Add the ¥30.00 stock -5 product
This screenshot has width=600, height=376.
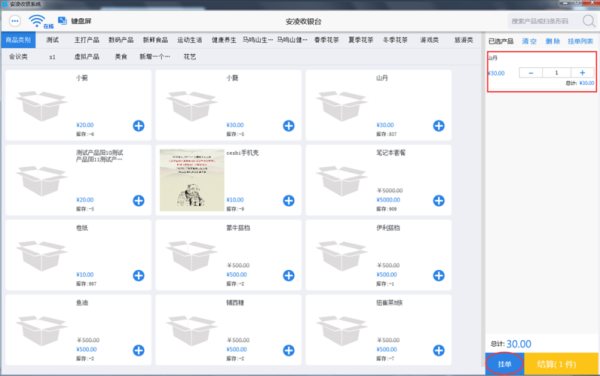point(289,126)
